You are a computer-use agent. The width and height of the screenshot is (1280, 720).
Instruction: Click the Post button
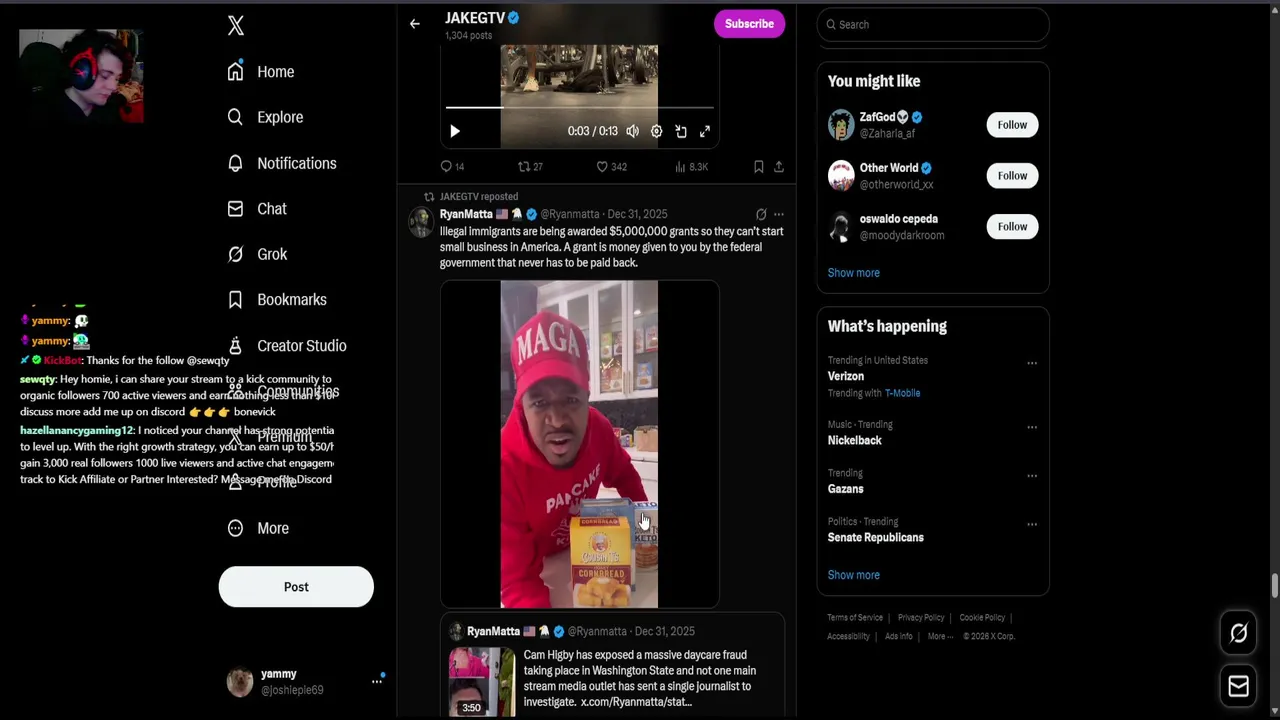coord(296,587)
